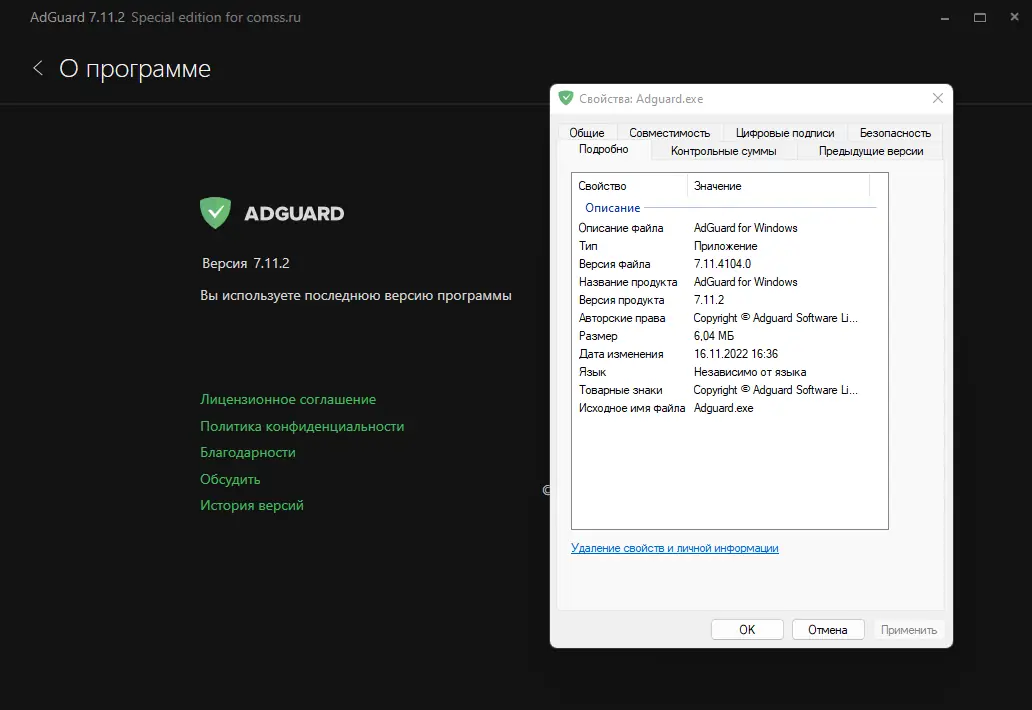Viewport: 1032px width, 710px height.
Task: Click the Свойство column header
Action: 630,186
